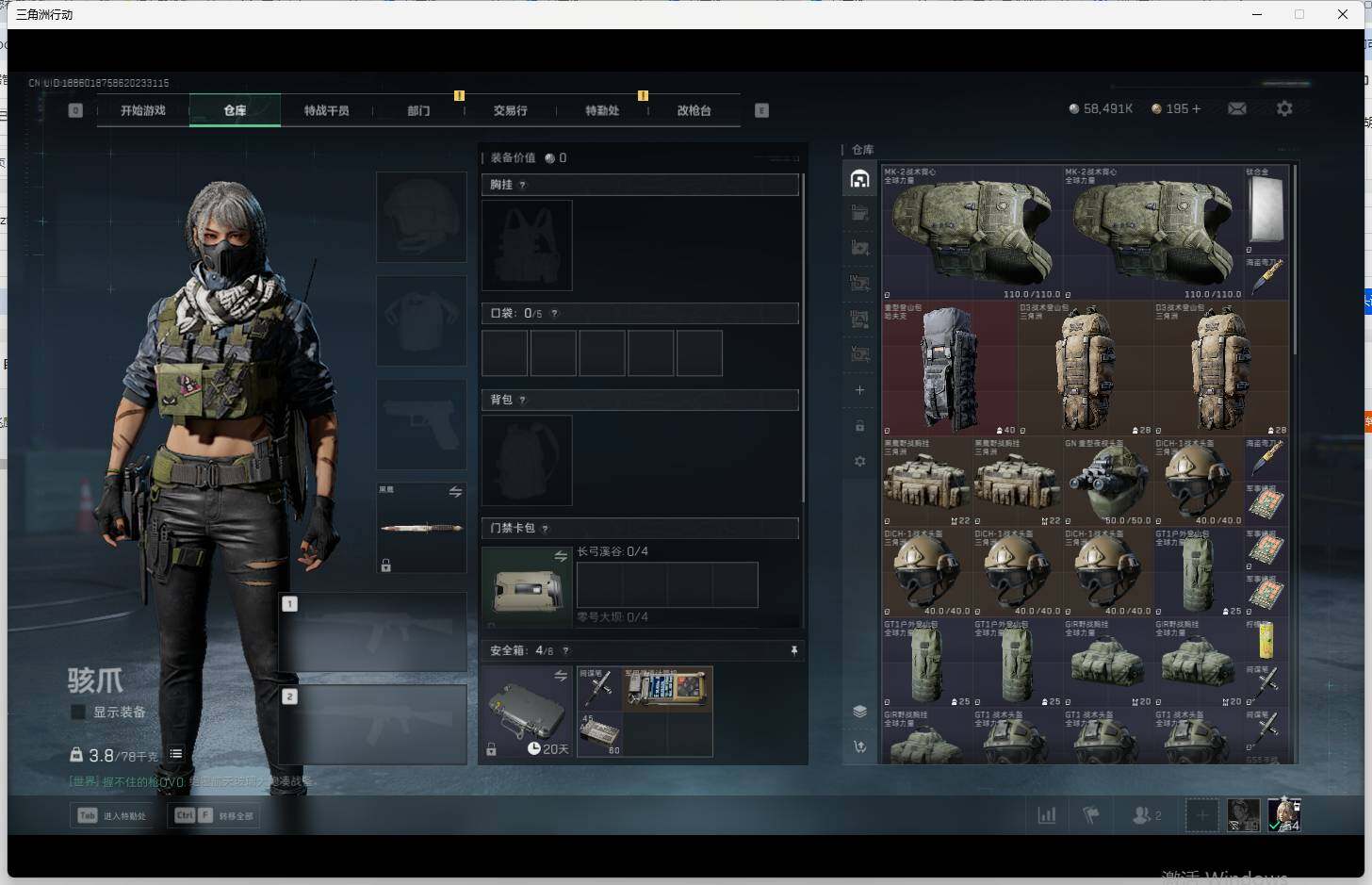Click the empty 胸挂 chest rig slot
This screenshot has height=885, width=1372.
(x=527, y=245)
